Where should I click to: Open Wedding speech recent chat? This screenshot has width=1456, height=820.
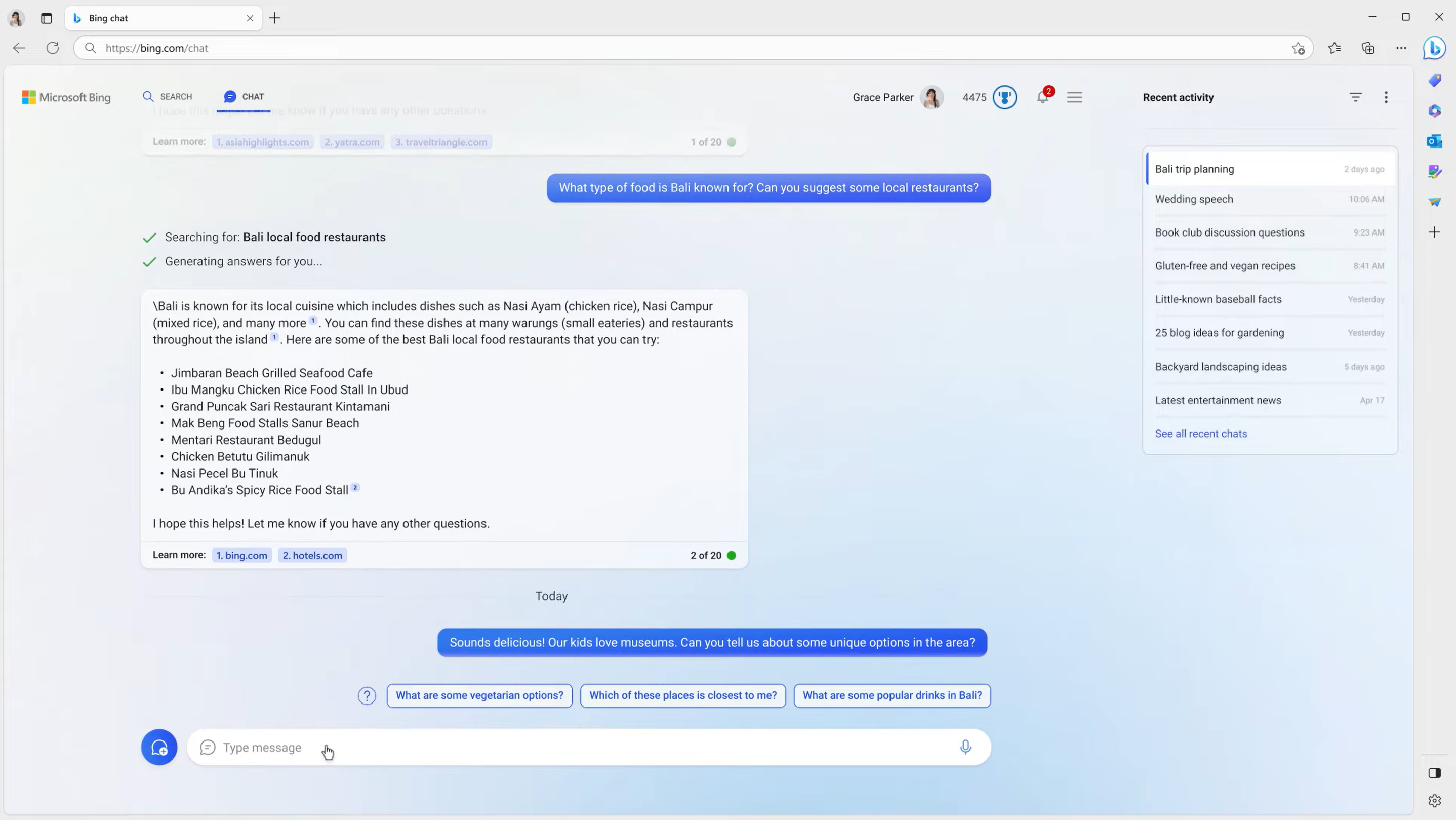point(1270,199)
